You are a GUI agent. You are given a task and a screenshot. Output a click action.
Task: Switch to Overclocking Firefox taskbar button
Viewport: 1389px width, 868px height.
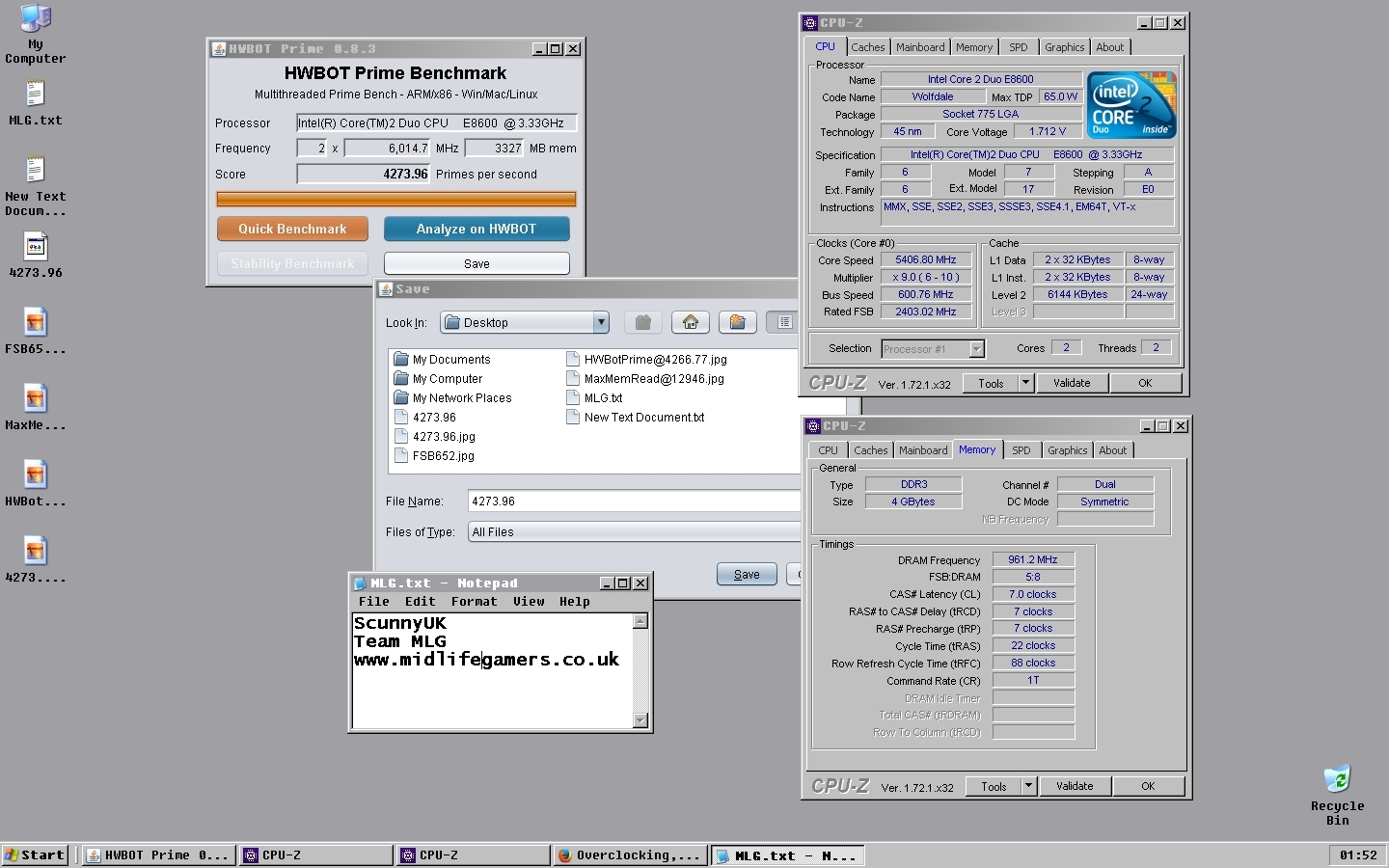(630, 854)
